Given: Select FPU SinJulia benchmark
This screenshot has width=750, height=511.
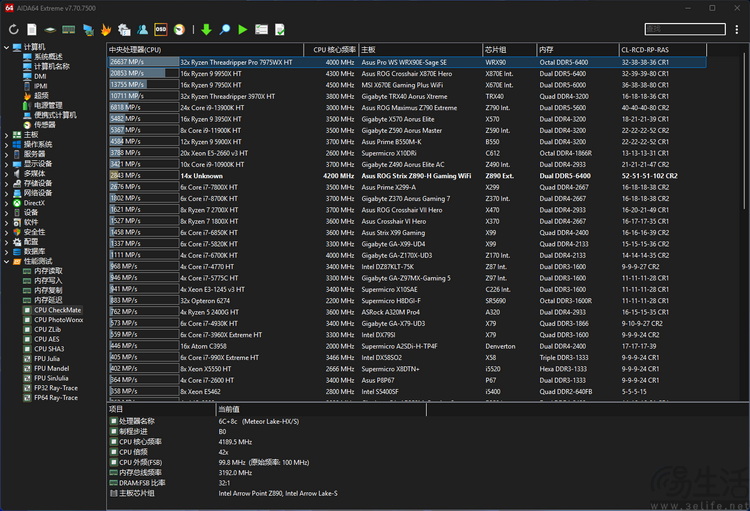Looking at the screenshot, I should point(51,378).
